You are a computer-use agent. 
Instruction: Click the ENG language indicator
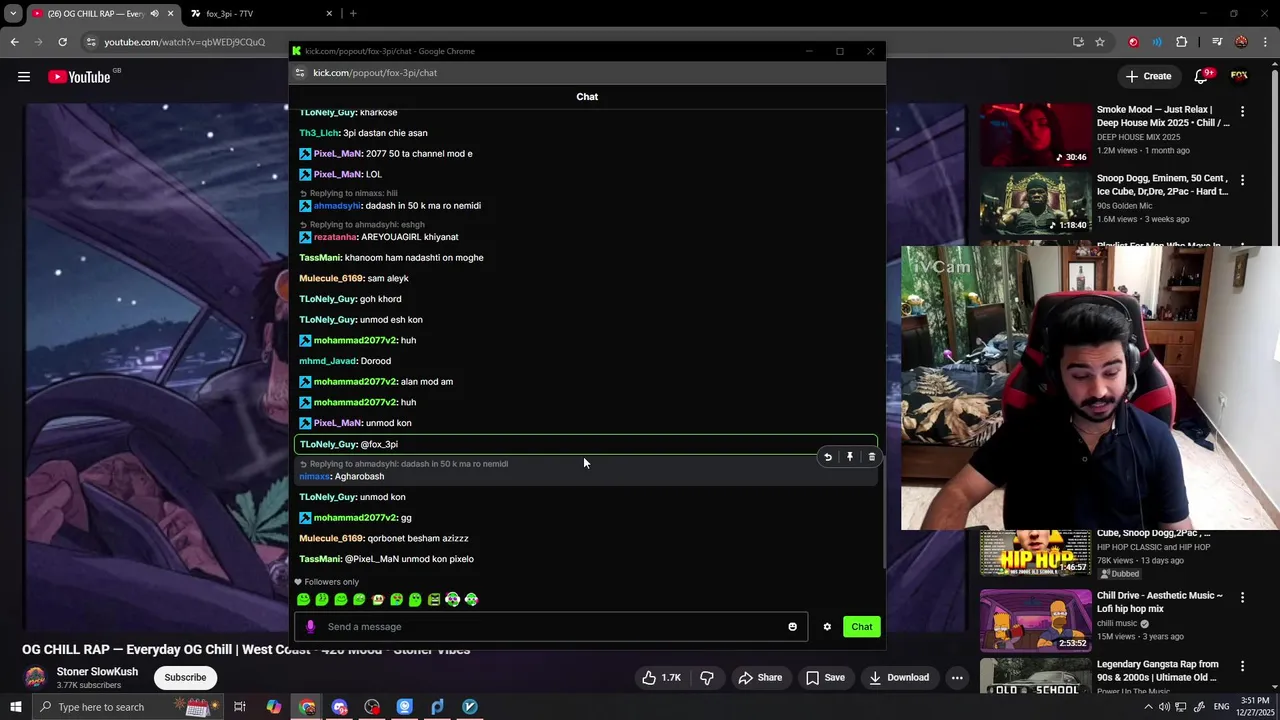click(1221, 707)
